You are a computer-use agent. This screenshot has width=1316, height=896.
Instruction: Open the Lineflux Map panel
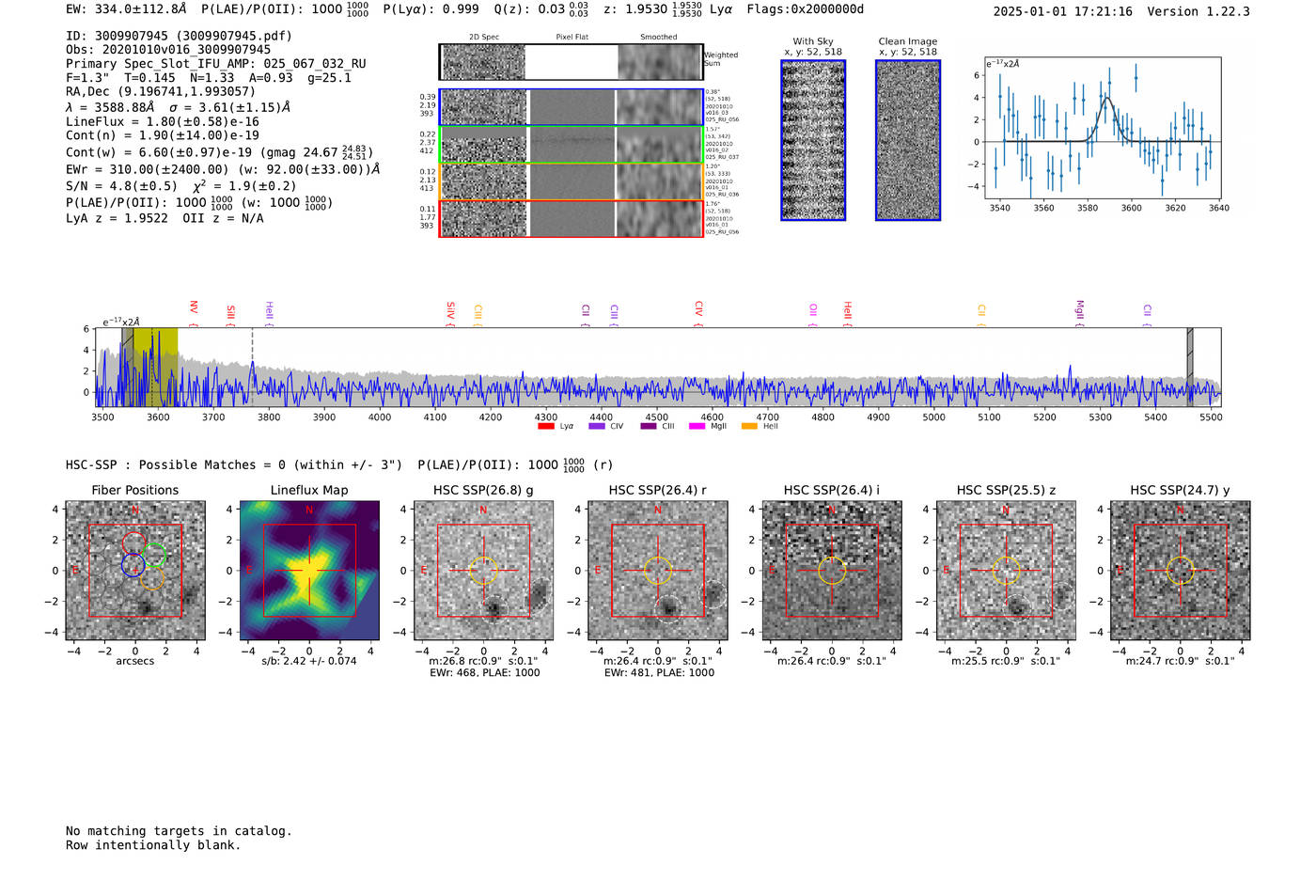(x=309, y=571)
